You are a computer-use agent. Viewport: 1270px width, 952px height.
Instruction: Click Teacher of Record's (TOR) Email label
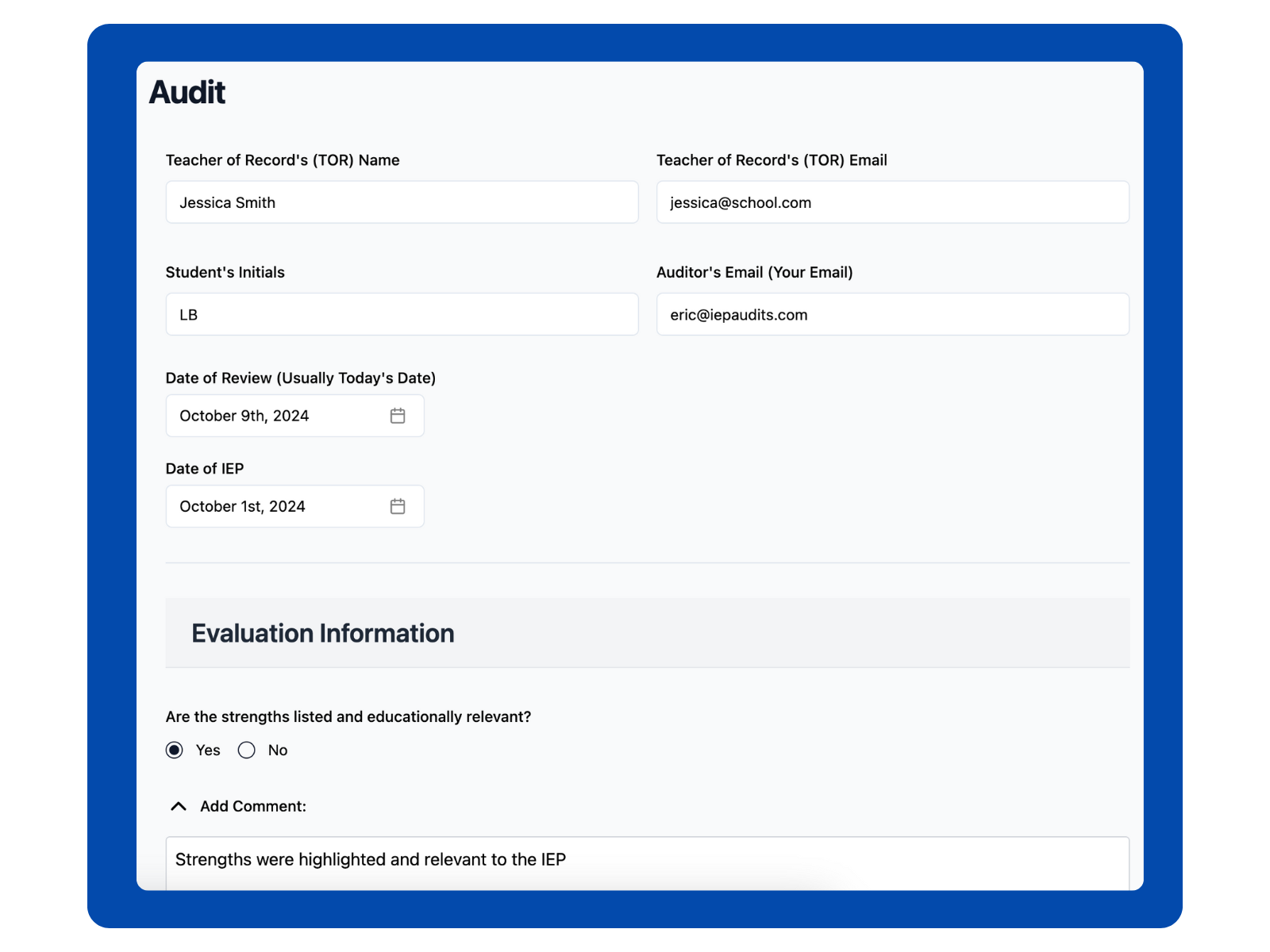point(772,160)
